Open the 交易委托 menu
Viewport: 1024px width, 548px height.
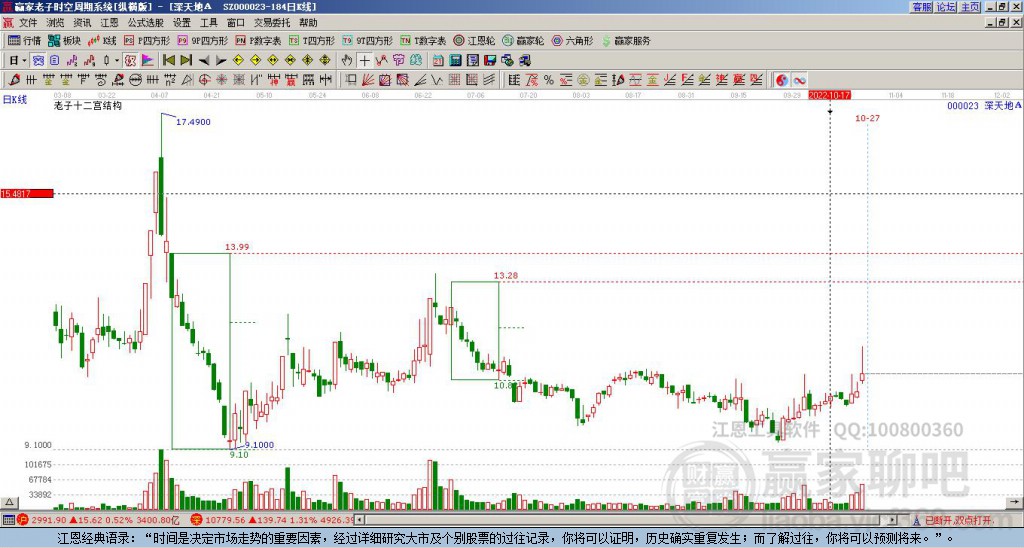(272, 23)
